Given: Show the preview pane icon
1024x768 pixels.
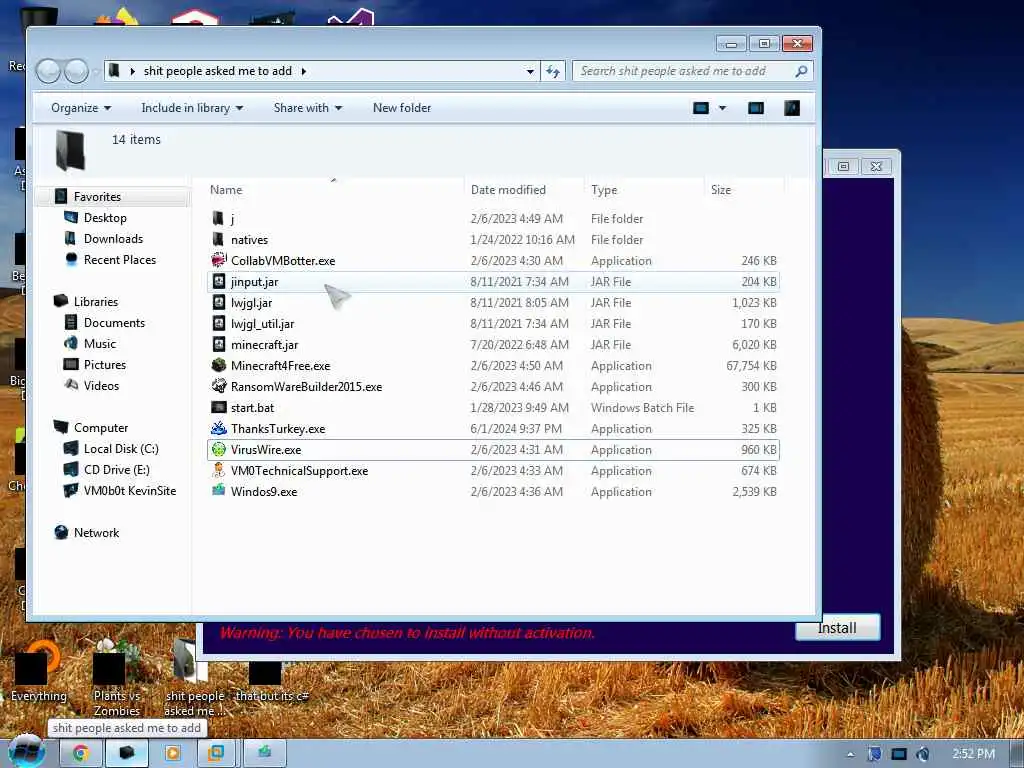Looking at the screenshot, I should click(x=756, y=108).
